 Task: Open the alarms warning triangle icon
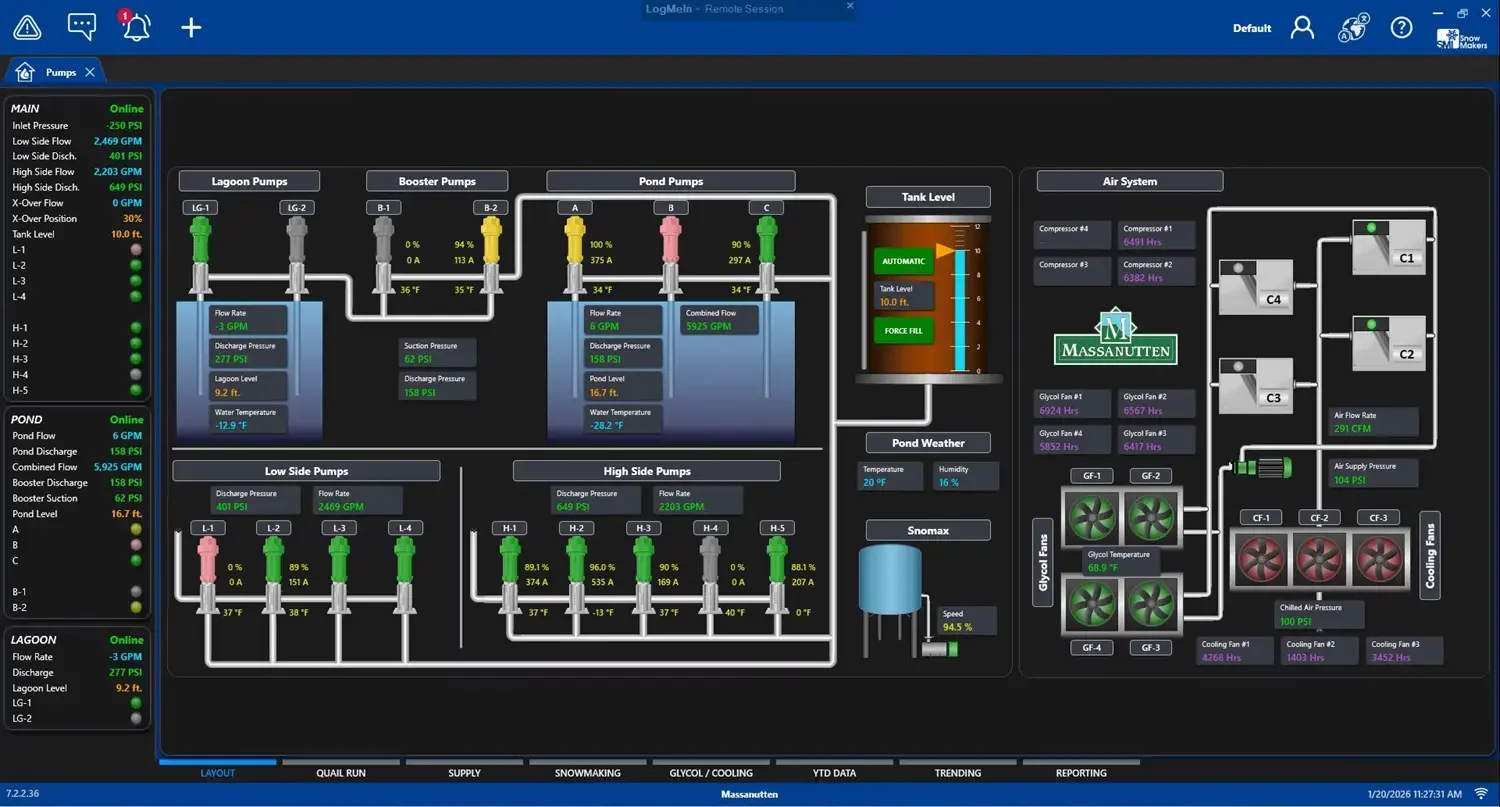coord(26,26)
